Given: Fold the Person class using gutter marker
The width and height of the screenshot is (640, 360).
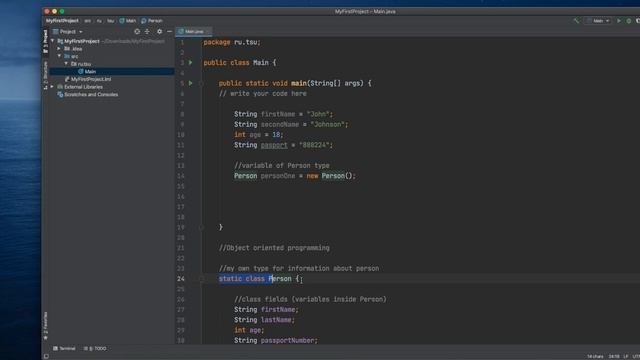Looking at the screenshot, I should click(201, 279).
